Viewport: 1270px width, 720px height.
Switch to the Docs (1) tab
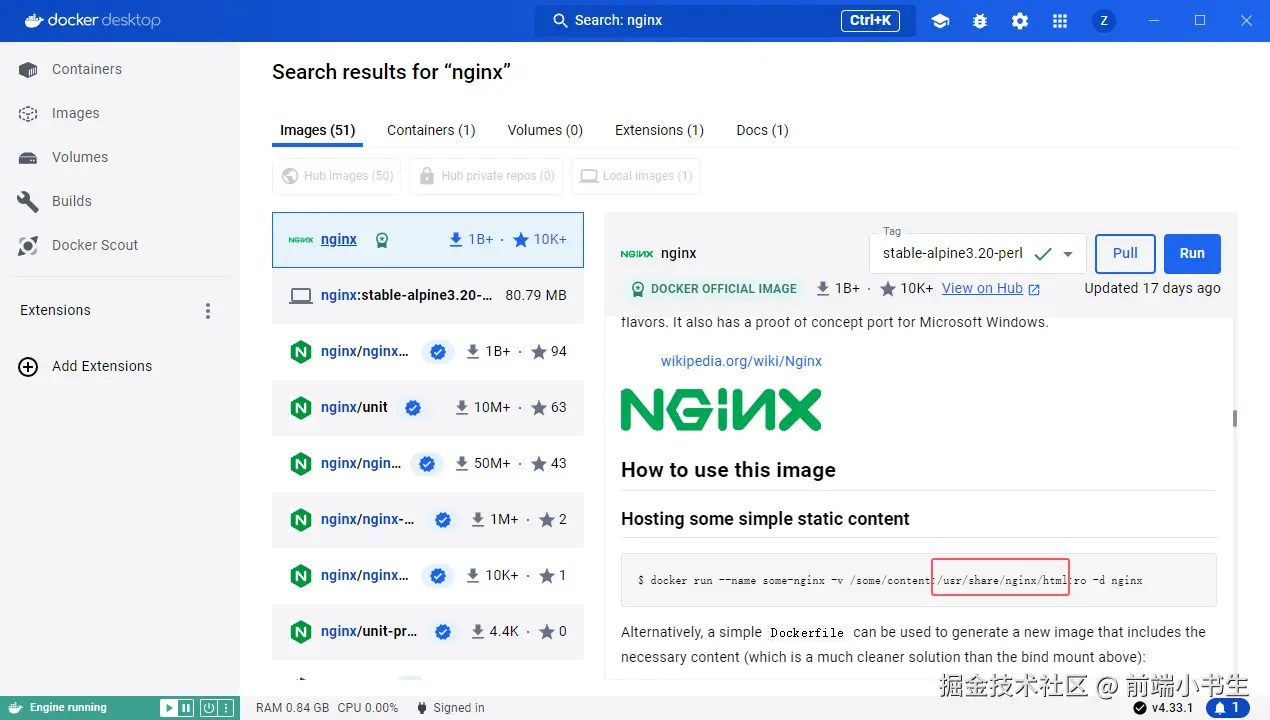tap(762, 130)
